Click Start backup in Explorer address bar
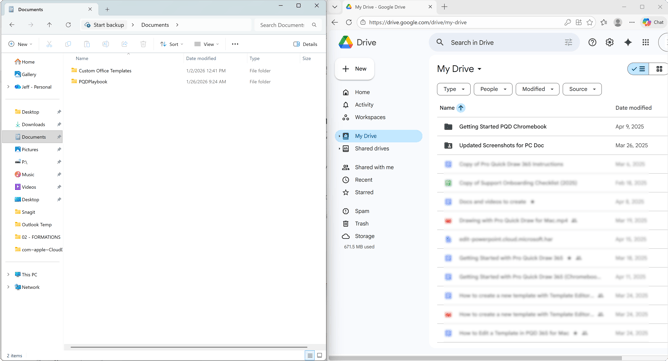This screenshot has width=668, height=361. pos(104,25)
